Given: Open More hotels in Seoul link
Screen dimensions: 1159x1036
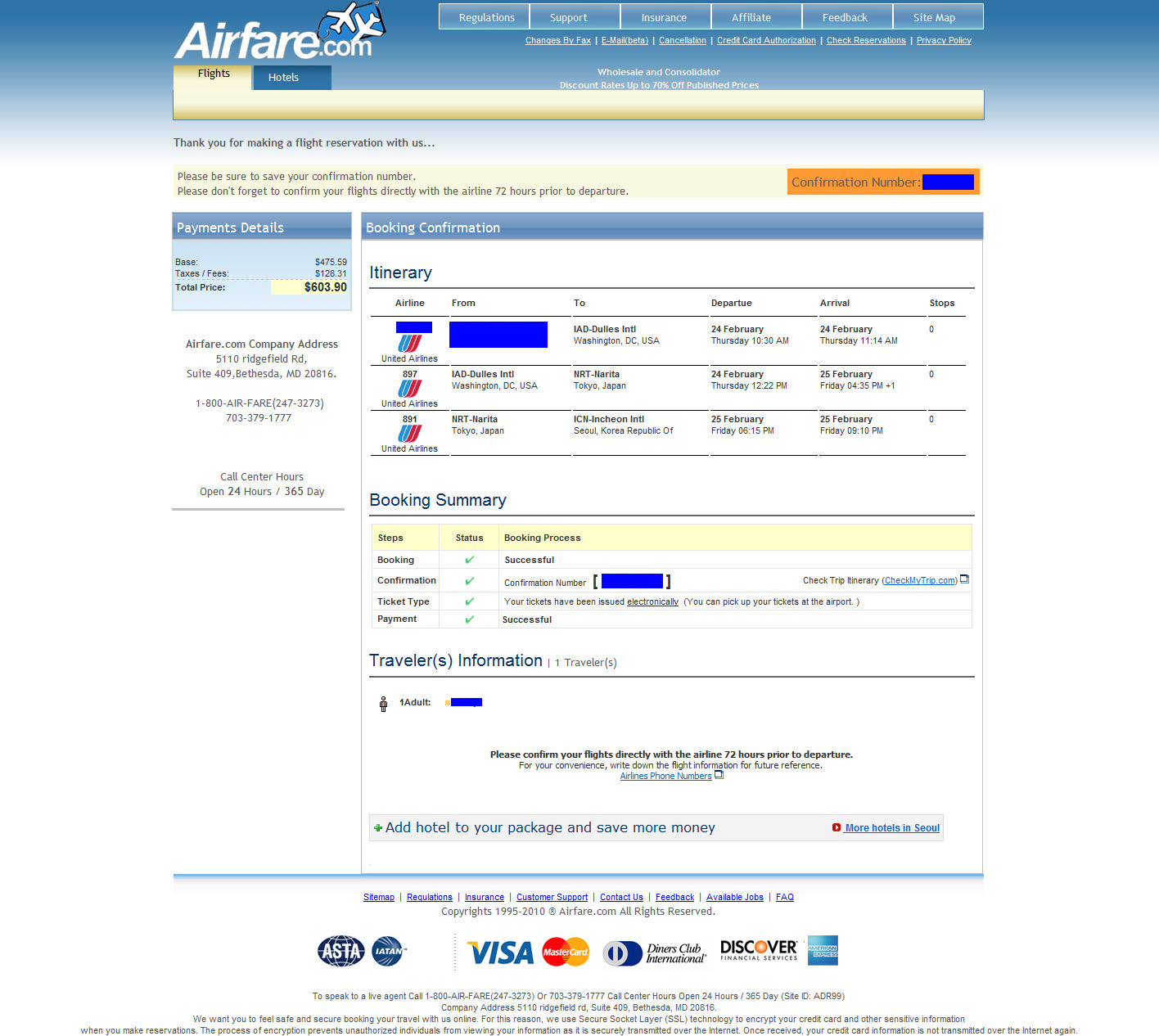Looking at the screenshot, I should (x=892, y=828).
